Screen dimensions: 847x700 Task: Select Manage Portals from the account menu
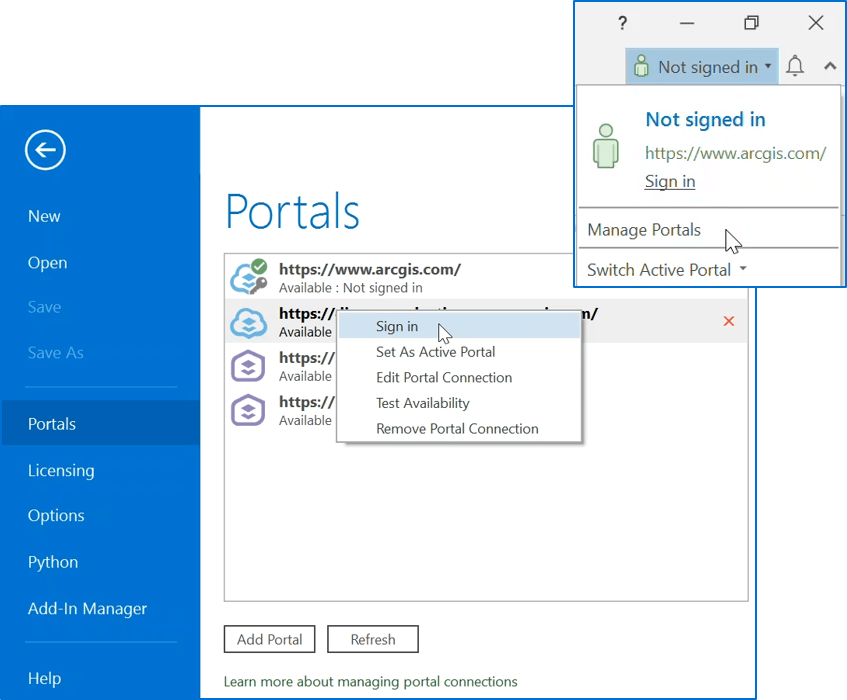(x=644, y=230)
